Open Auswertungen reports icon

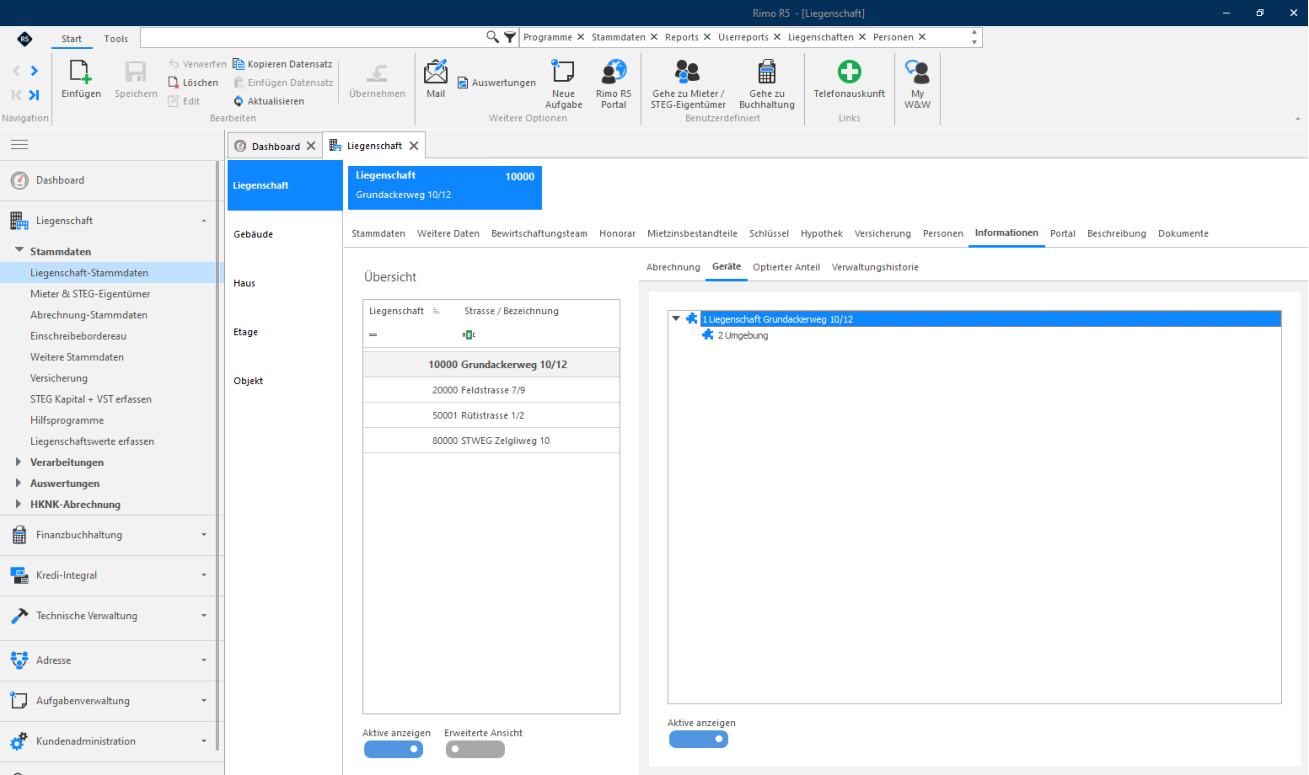463,83
